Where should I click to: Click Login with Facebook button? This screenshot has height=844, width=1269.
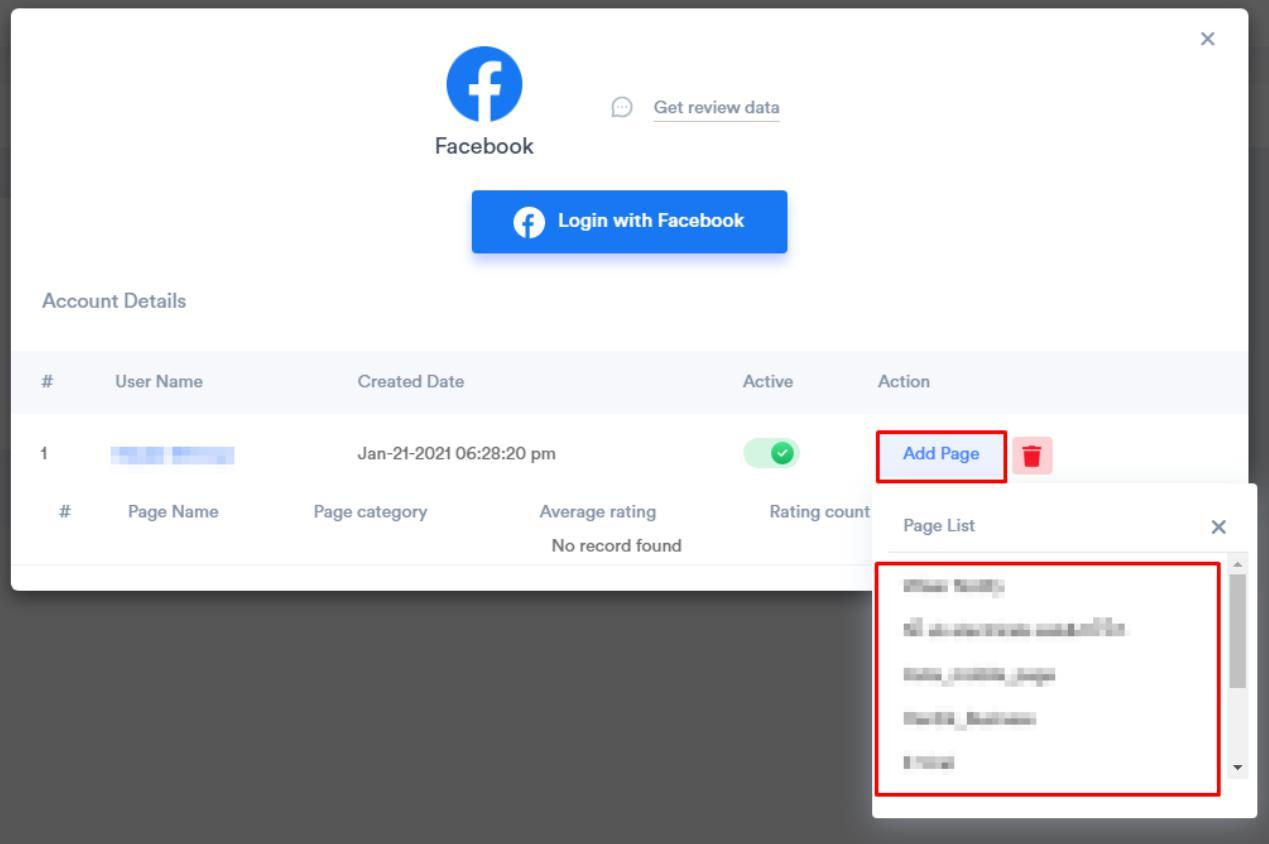point(629,221)
